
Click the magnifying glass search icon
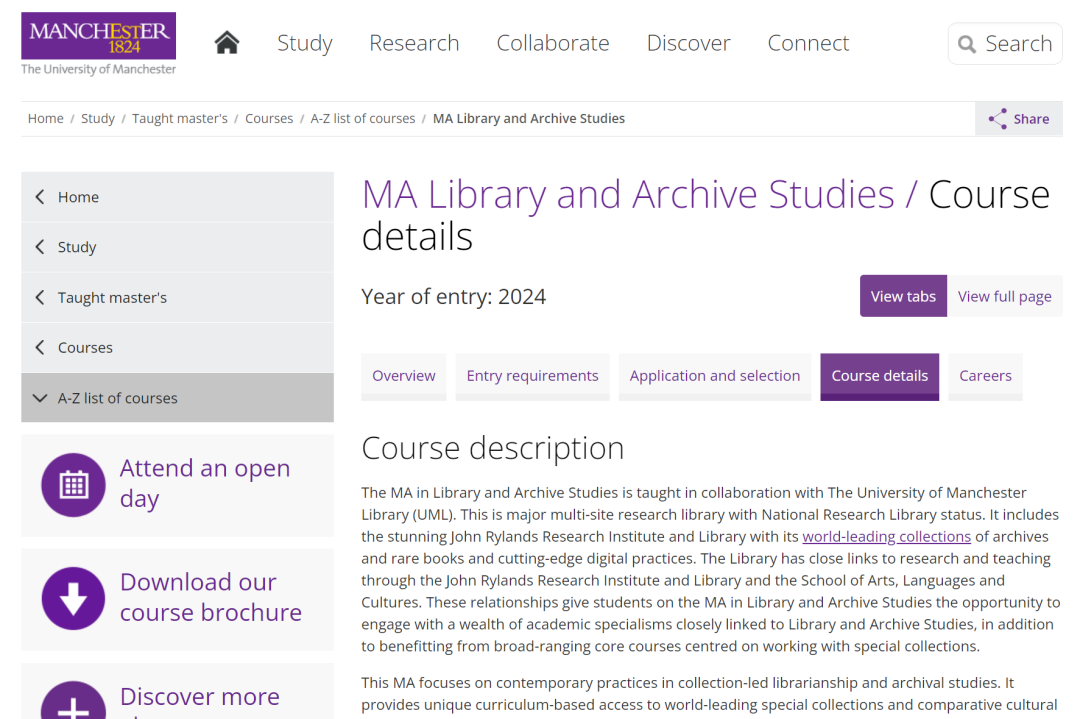[967, 44]
